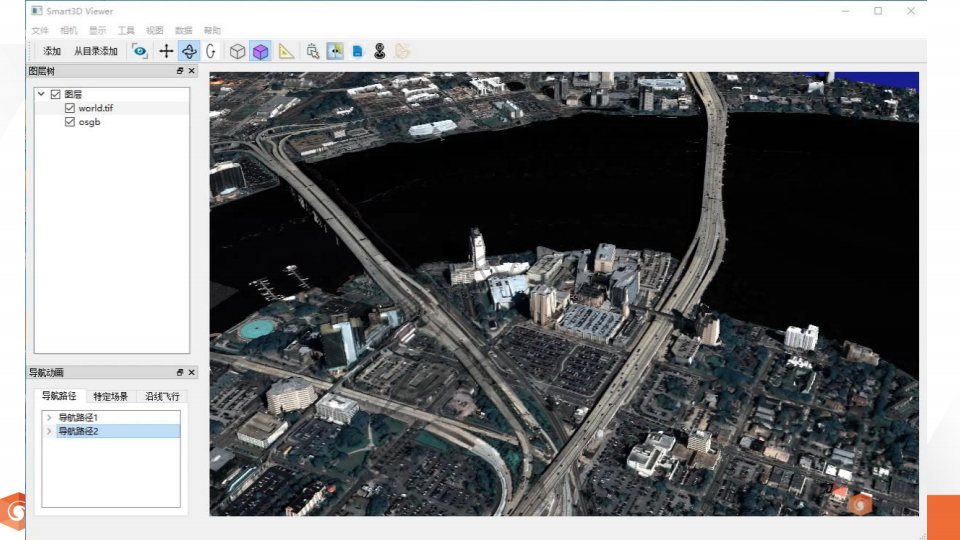The height and width of the screenshot is (540, 960).
Task: Expand 导航路径2 node
Action: tap(49, 431)
